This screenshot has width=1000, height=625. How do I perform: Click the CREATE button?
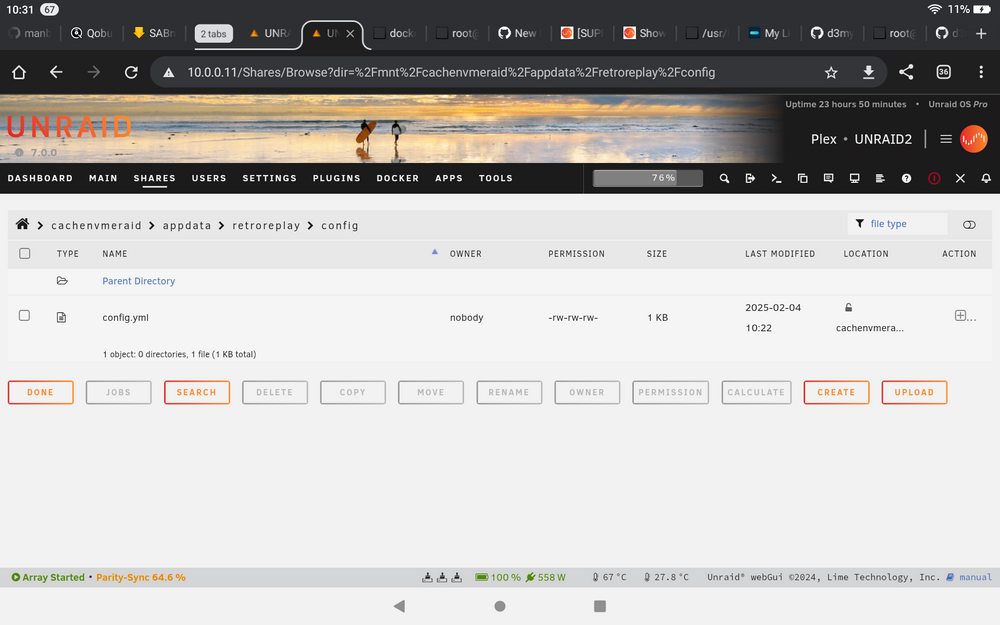836,392
